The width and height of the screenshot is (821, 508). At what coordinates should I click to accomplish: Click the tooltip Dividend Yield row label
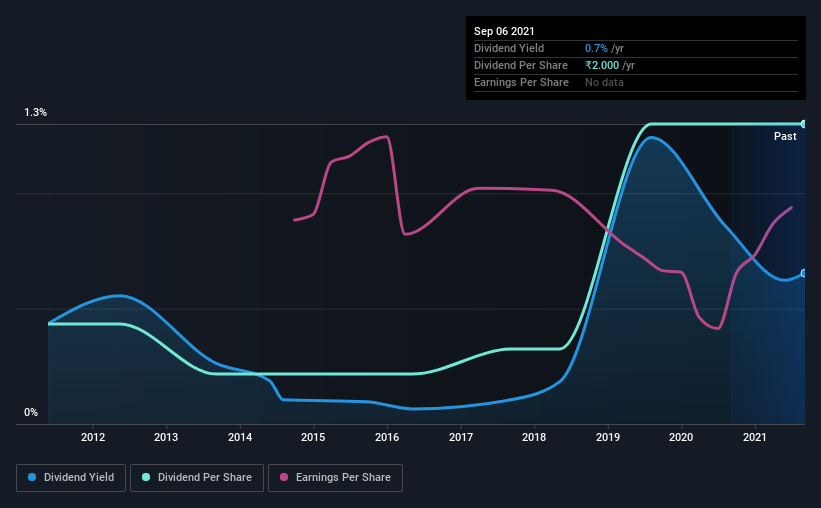click(509, 48)
